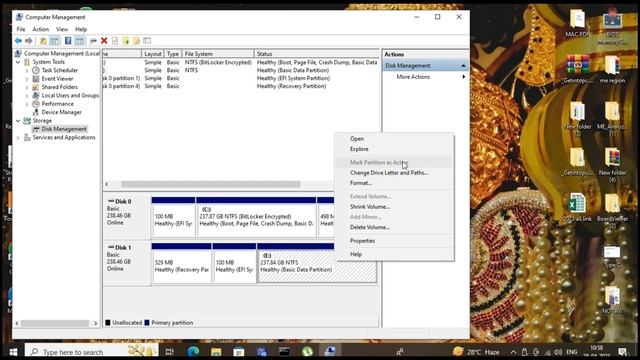Choose Open in the context menu
This screenshot has height=360, width=640.
tap(394, 139)
